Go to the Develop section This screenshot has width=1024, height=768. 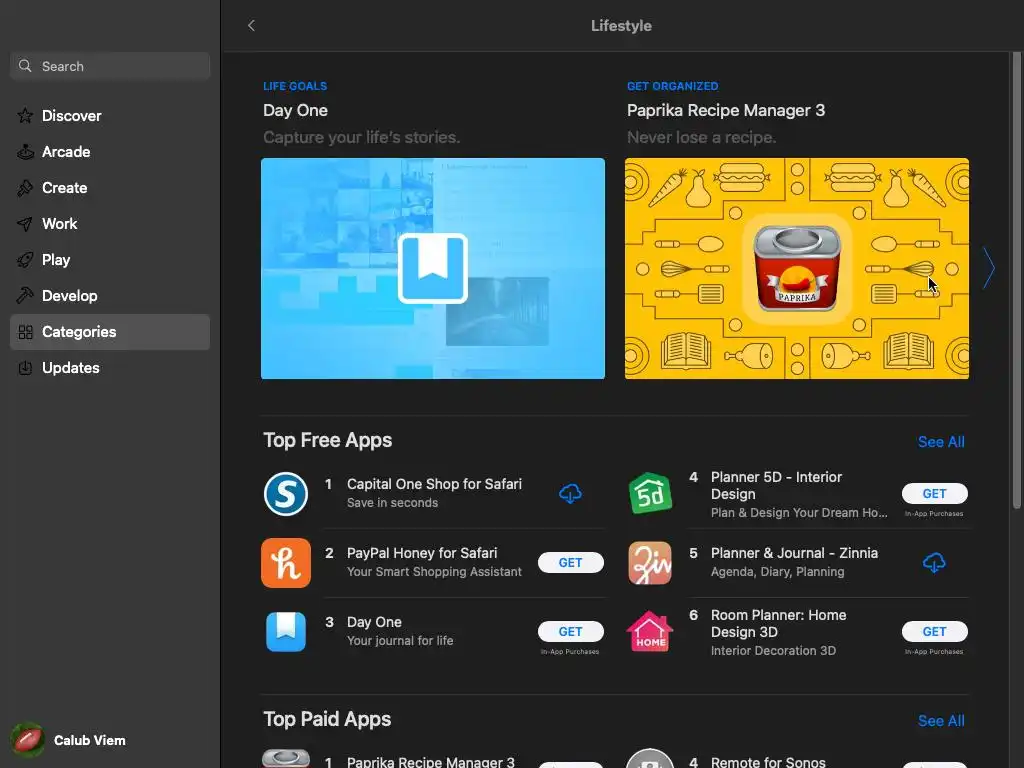coord(110,295)
